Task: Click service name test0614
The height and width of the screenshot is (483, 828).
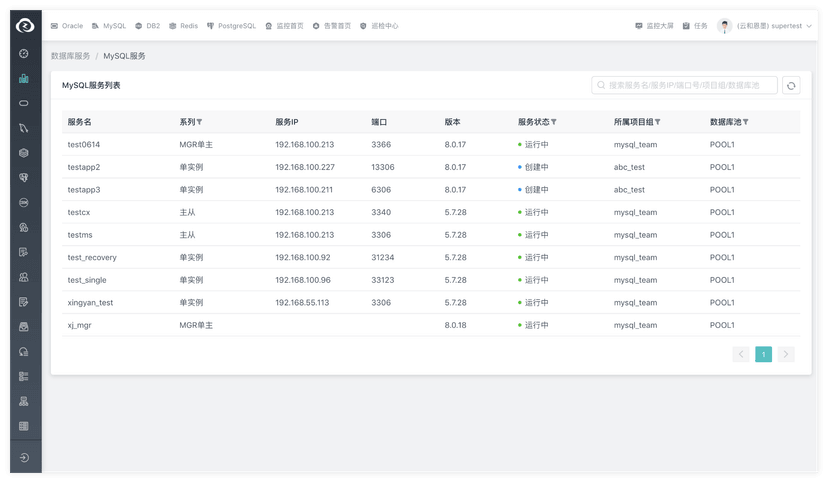Action: coord(83,145)
